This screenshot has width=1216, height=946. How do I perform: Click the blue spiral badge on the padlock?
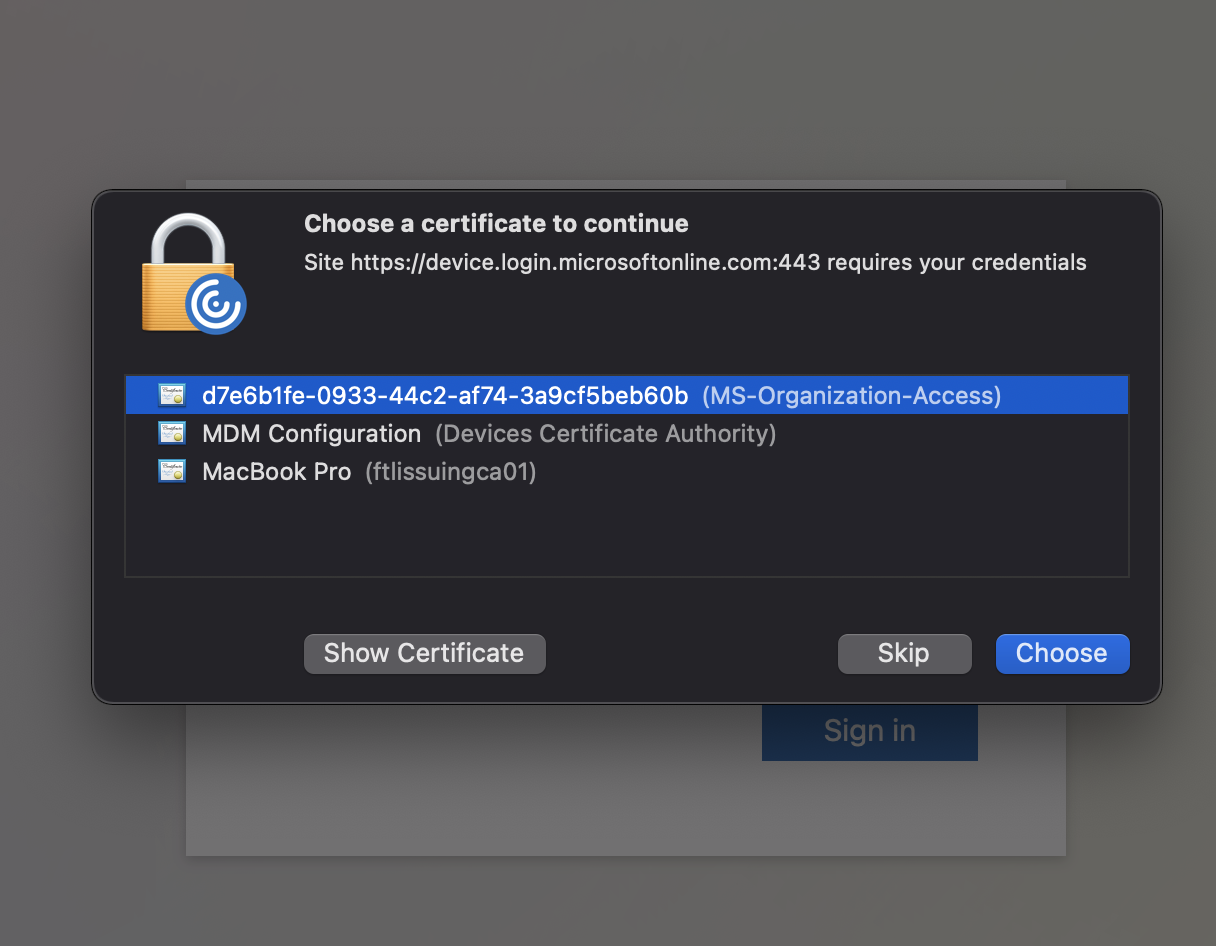215,303
